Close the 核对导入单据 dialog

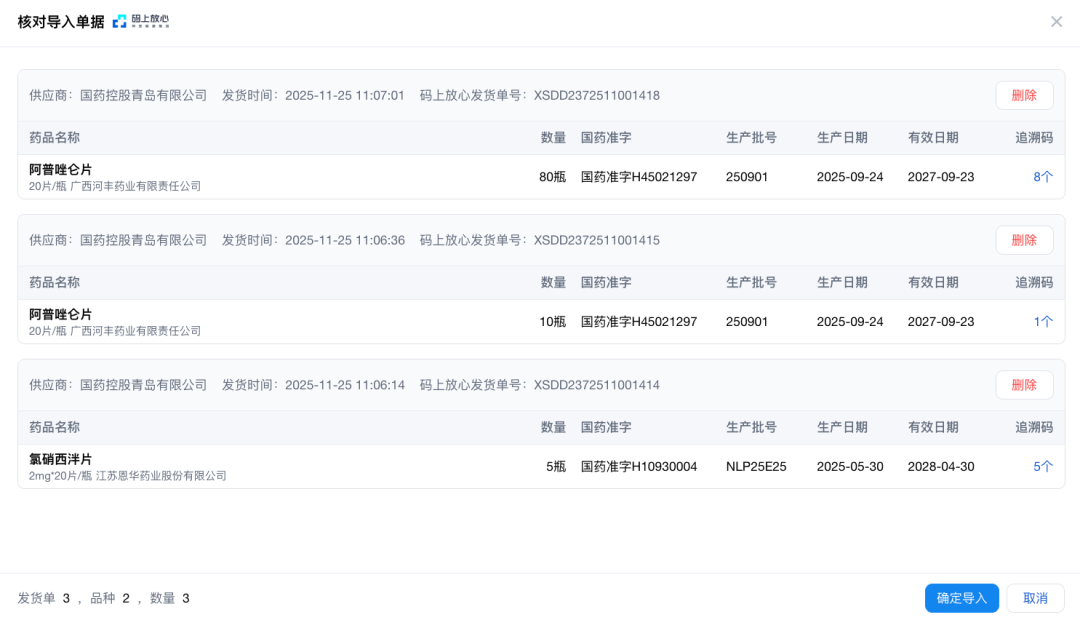tap(1056, 22)
